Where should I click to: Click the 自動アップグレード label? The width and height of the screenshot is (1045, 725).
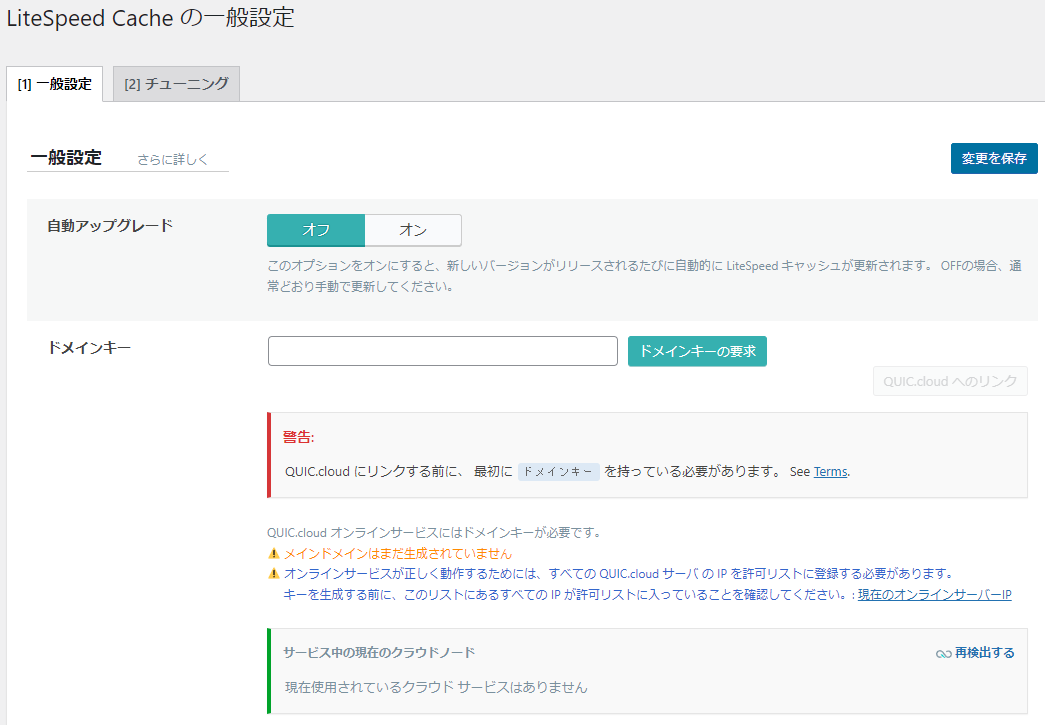[110, 226]
